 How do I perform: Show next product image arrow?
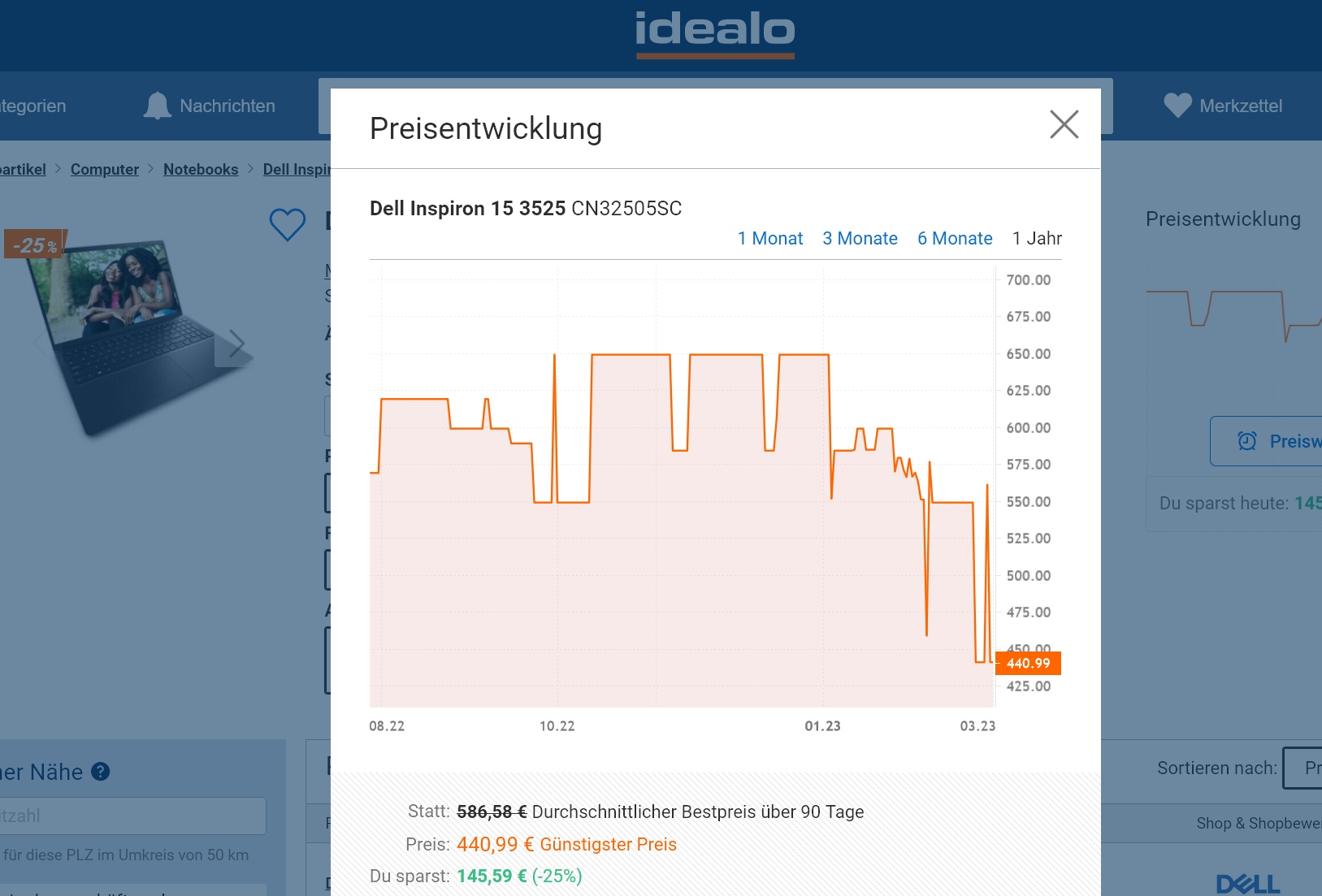coord(236,344)
